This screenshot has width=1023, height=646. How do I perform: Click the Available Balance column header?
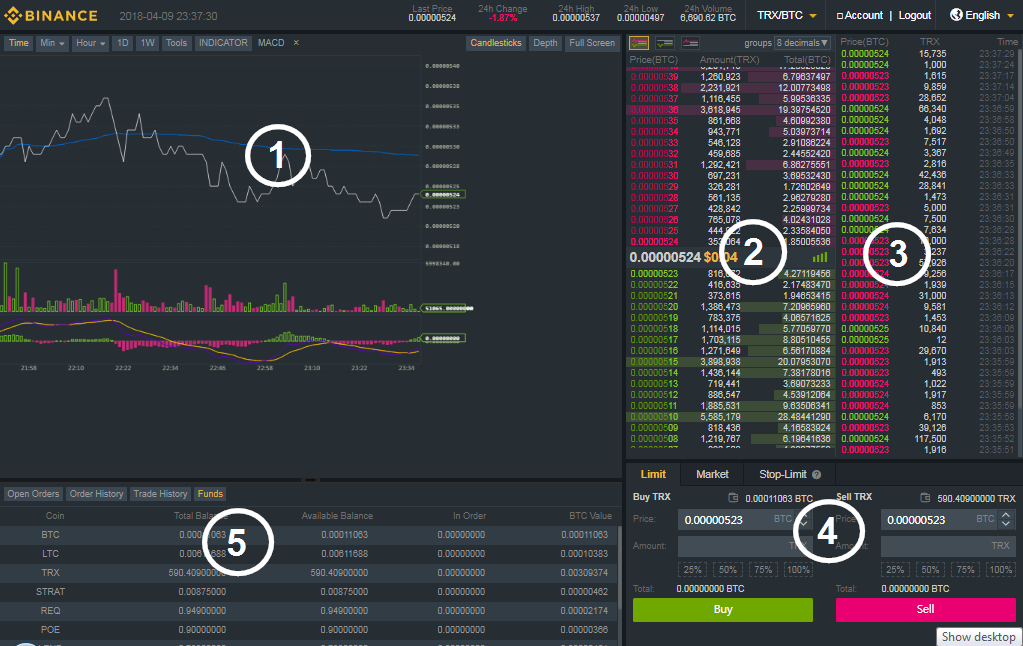point(337,515)
